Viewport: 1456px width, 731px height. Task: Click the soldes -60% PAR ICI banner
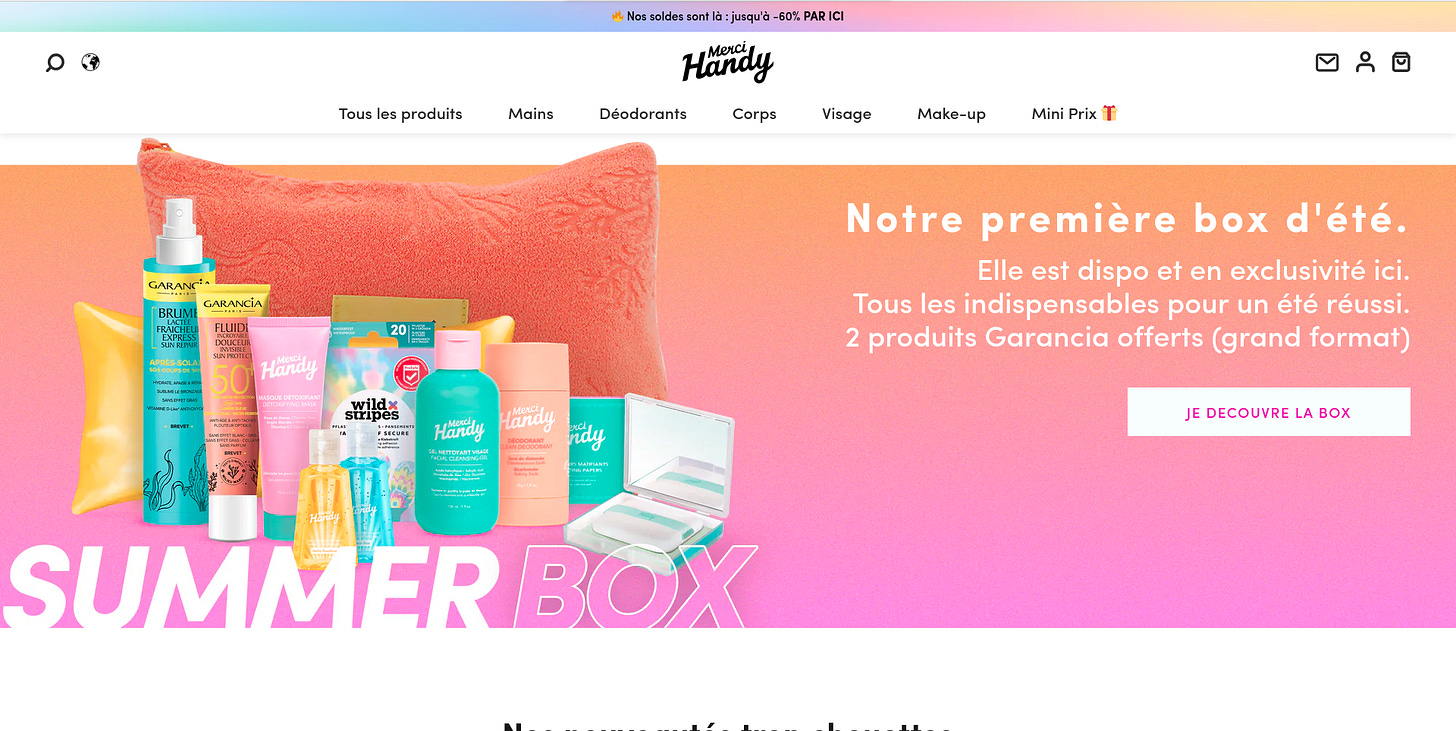click(x=728, y=16)
